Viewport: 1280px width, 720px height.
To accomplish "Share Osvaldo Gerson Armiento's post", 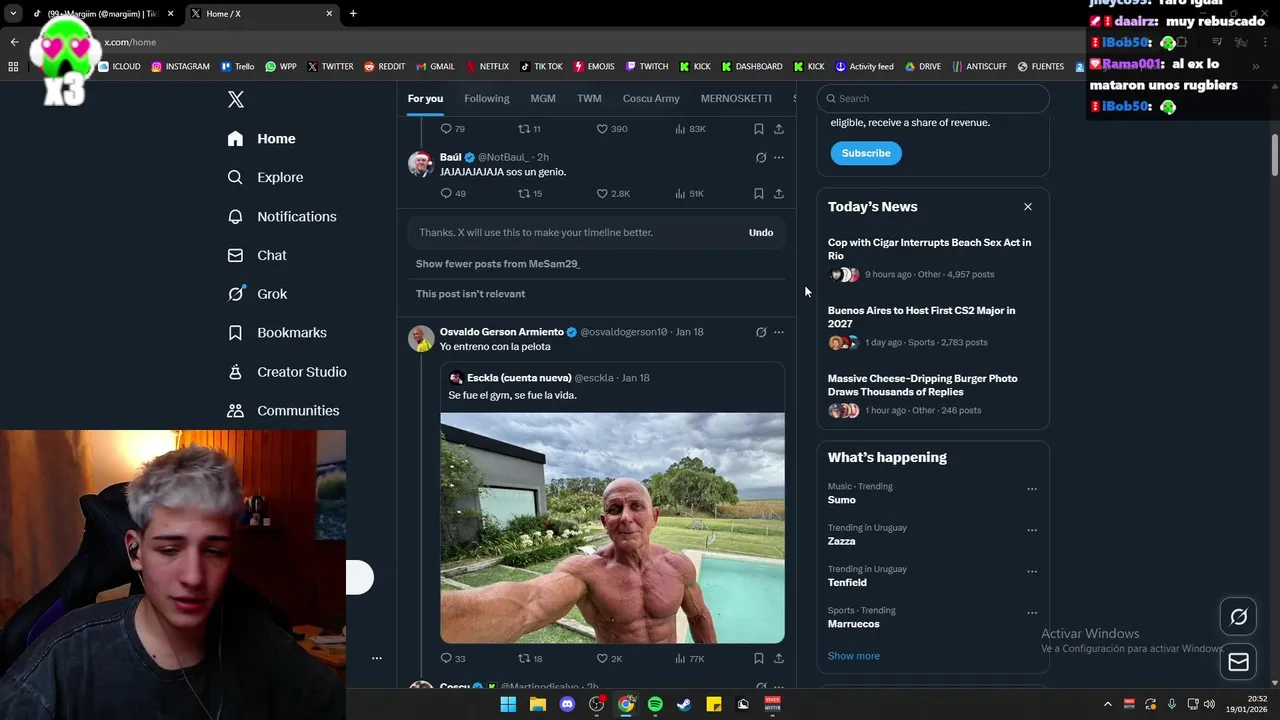I will pyautogui.click(x=779, y=658).
